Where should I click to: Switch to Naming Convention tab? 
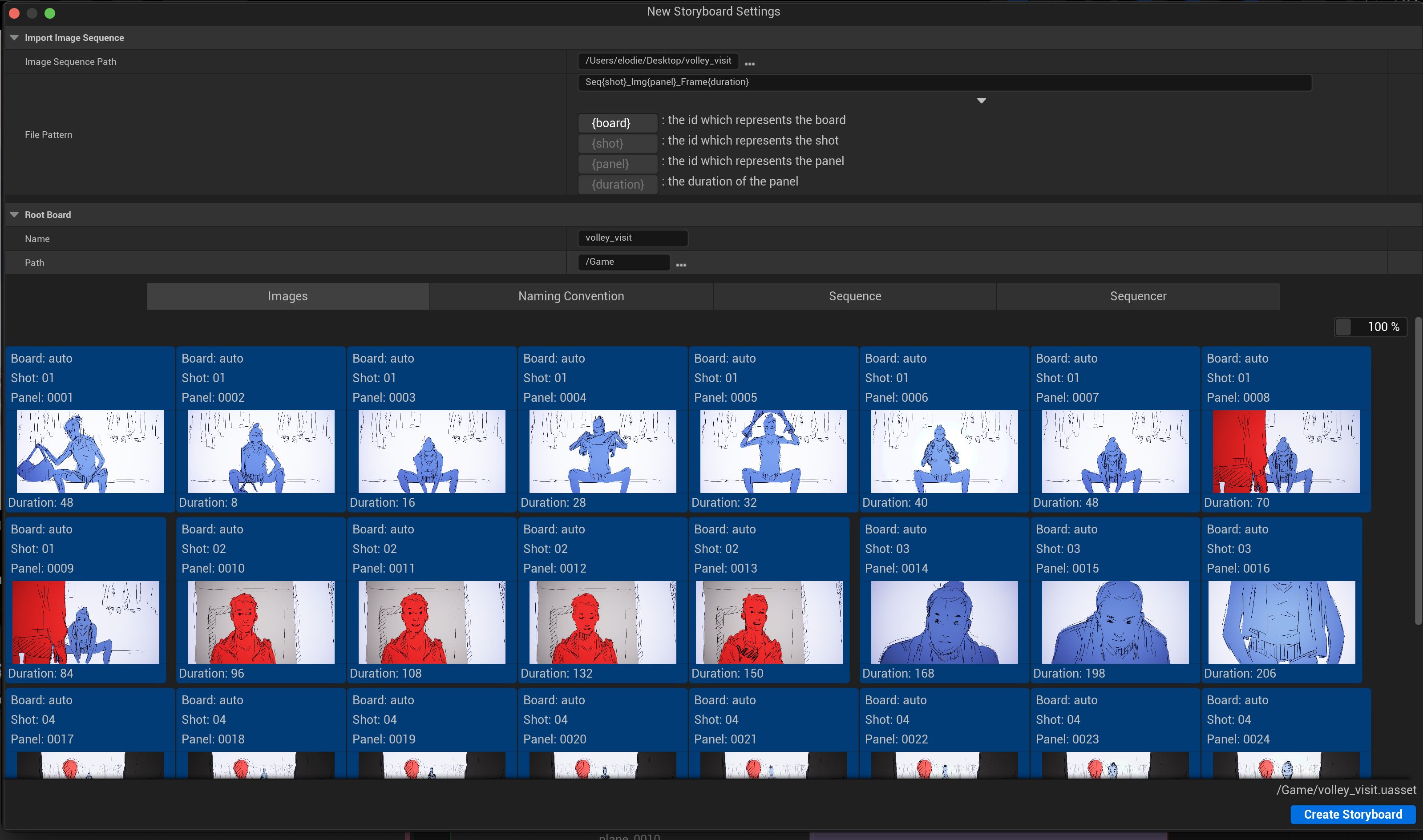point(570,296)
